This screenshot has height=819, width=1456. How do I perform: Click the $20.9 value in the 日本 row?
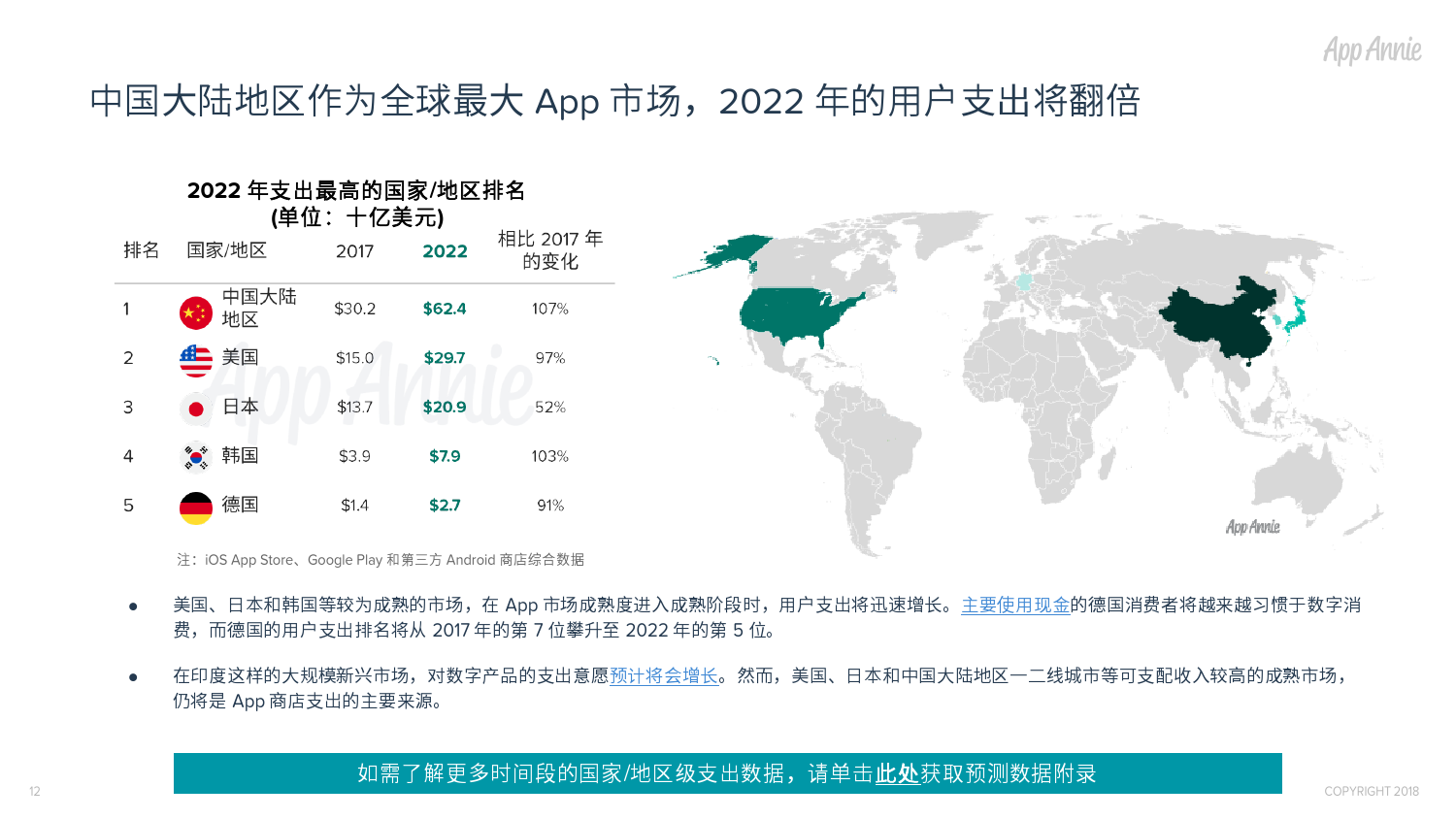point(445,408)
